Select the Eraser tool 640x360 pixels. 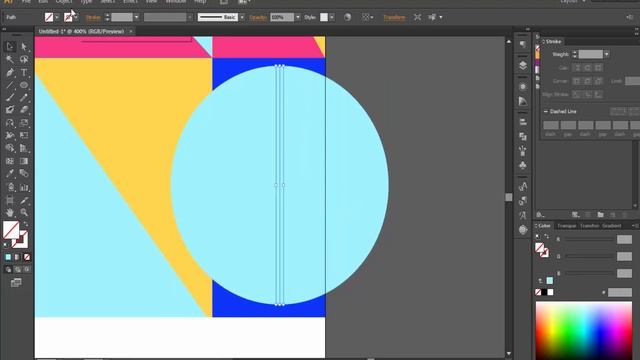coord(24,110)
